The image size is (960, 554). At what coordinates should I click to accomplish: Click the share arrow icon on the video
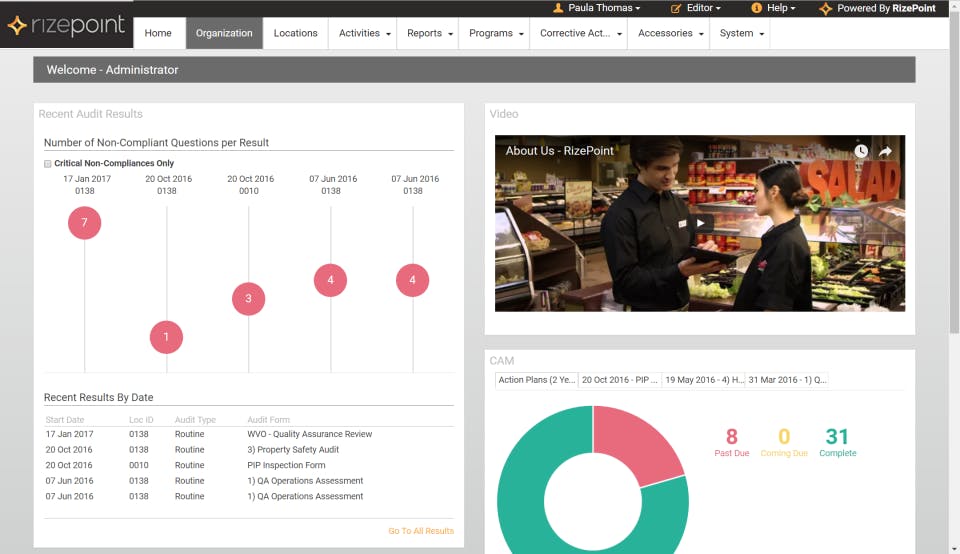[x=885, y=151]
